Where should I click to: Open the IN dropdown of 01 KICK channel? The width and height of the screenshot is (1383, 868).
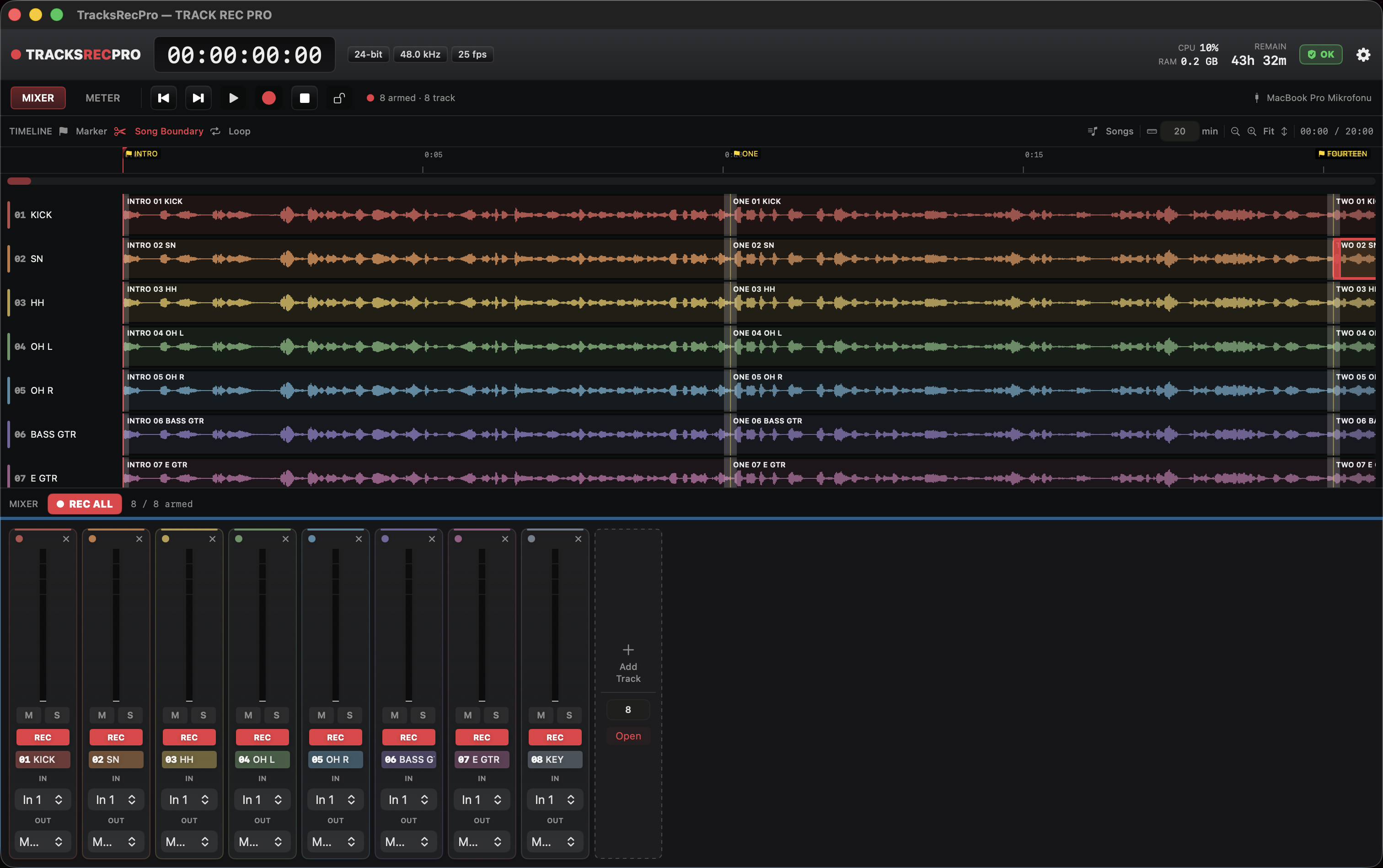click(x=43, y=800)
